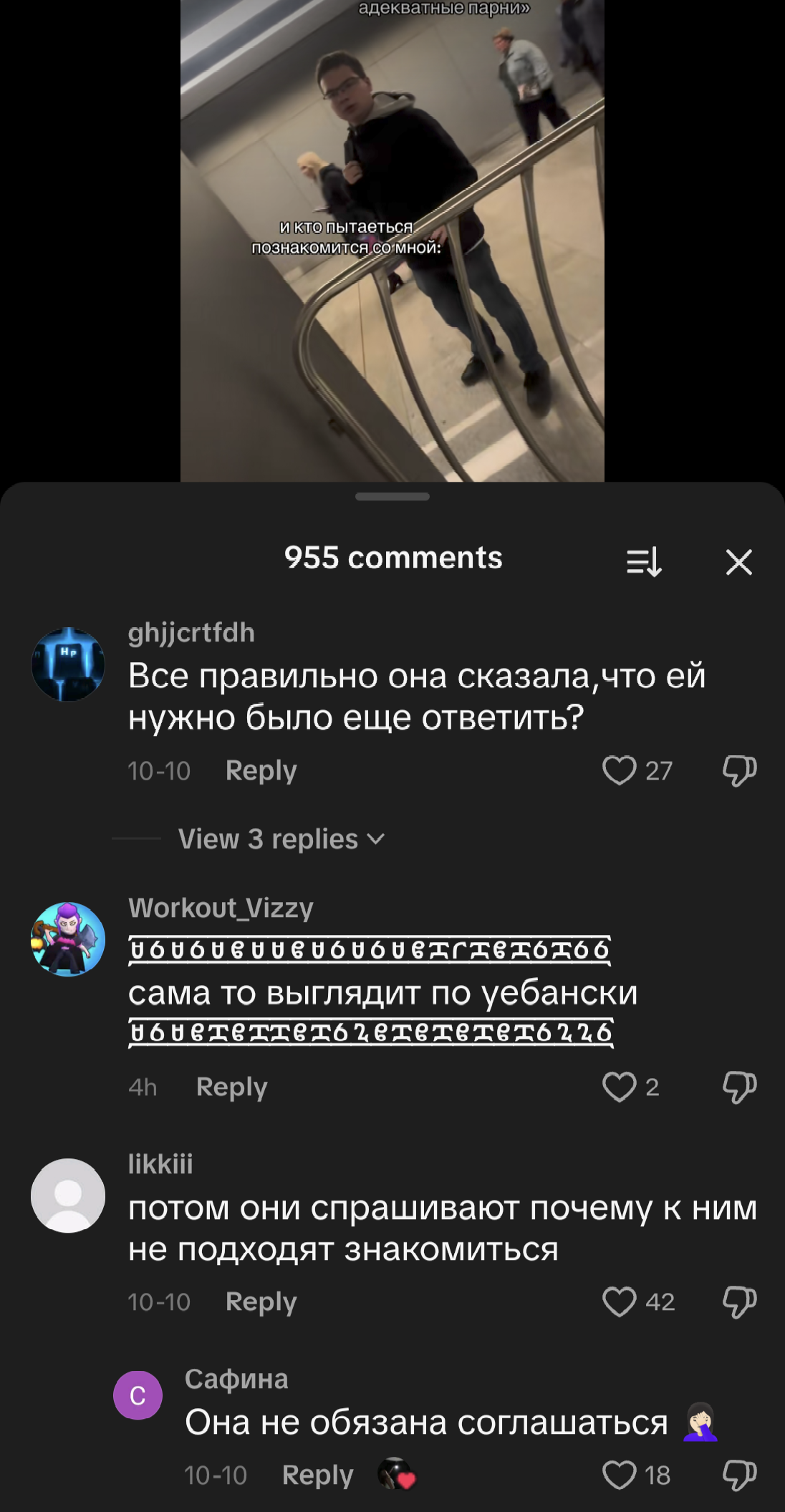Image resolution: width=785 pixels, height=1512 pixels.
Task: Like likkiii's comment with 42 likes
Action: (620, 1302)
